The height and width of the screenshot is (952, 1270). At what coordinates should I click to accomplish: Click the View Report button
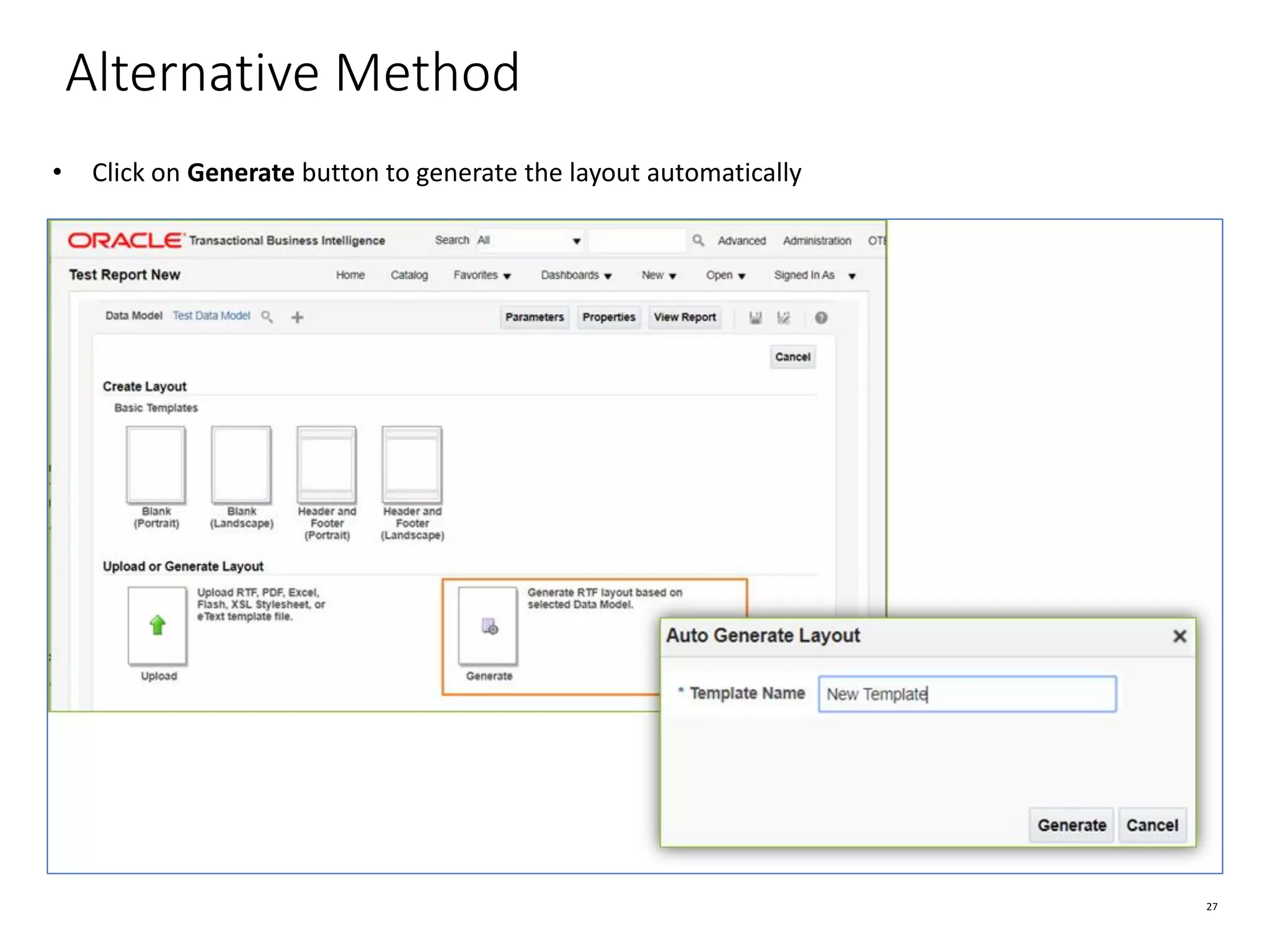(685, 317)
